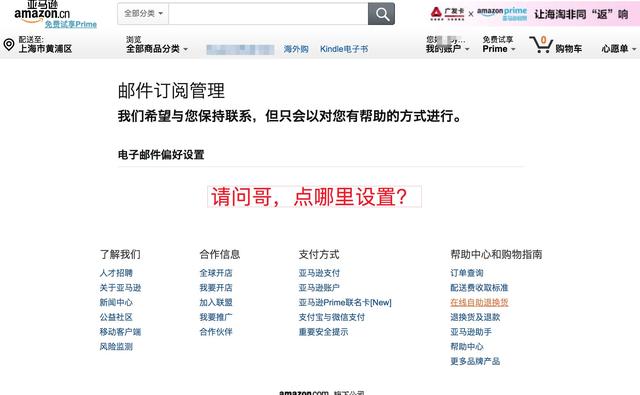Click the 免费试享Prime link under logo
This screenshot has height=395, width=640.
71,24
